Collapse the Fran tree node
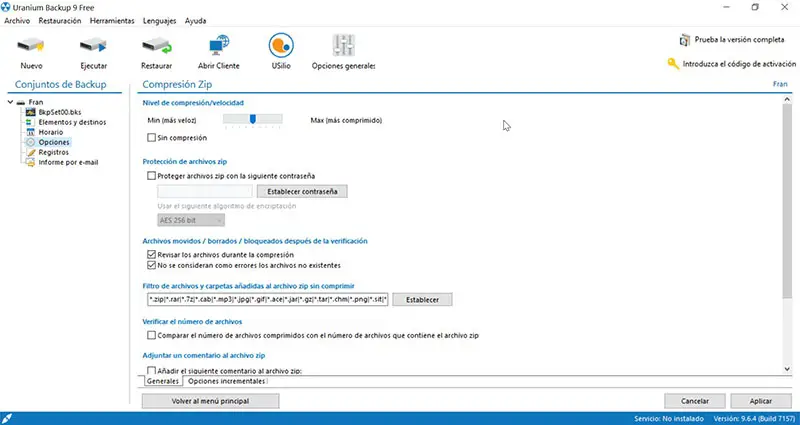The height and width of the screenshot is (425, 800). click(10, 103)
